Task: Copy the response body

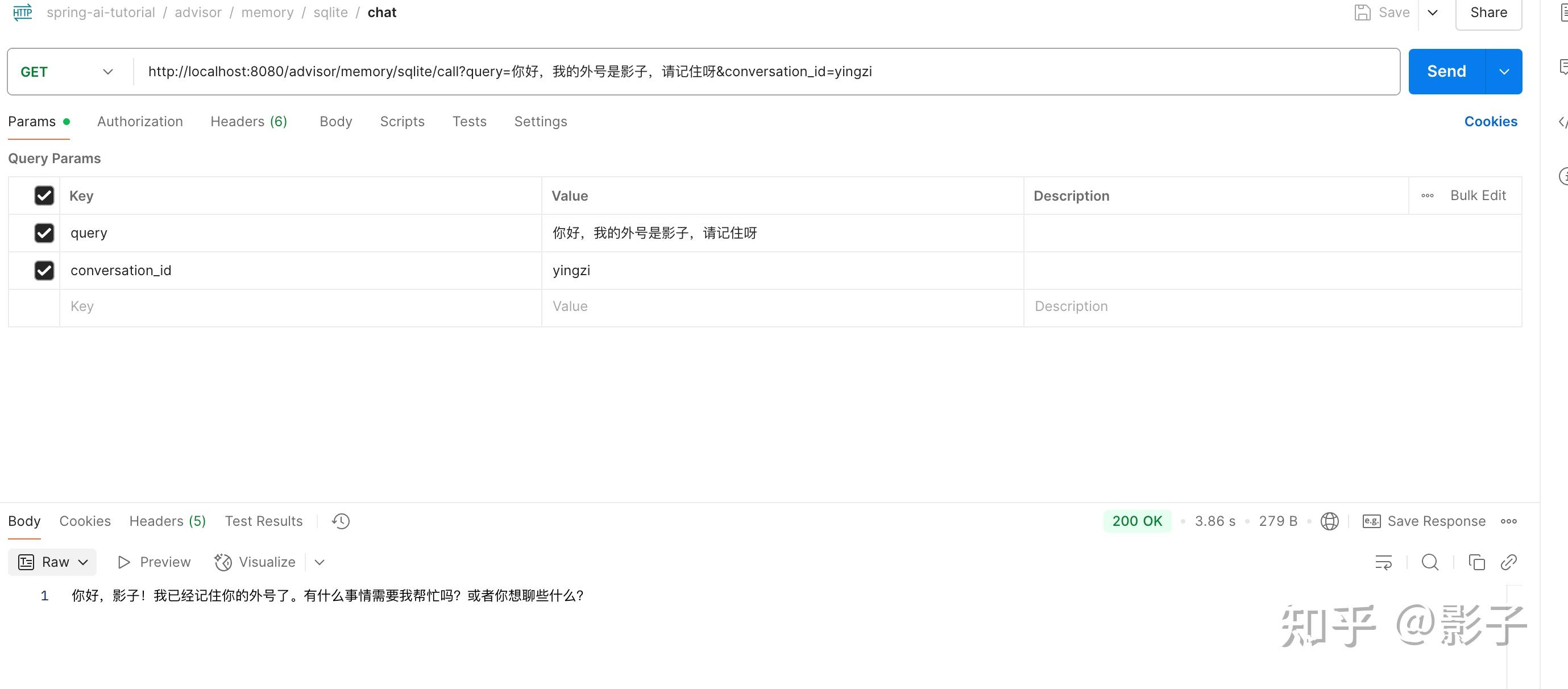Action: click(1477, 562)
